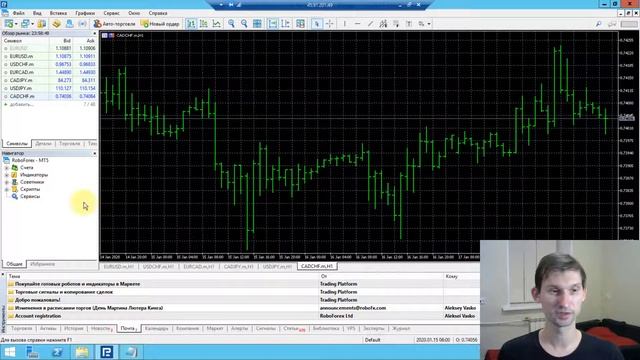Click the Zoom In magnifier icon
The image size is (640, 360).
point(231,24)
